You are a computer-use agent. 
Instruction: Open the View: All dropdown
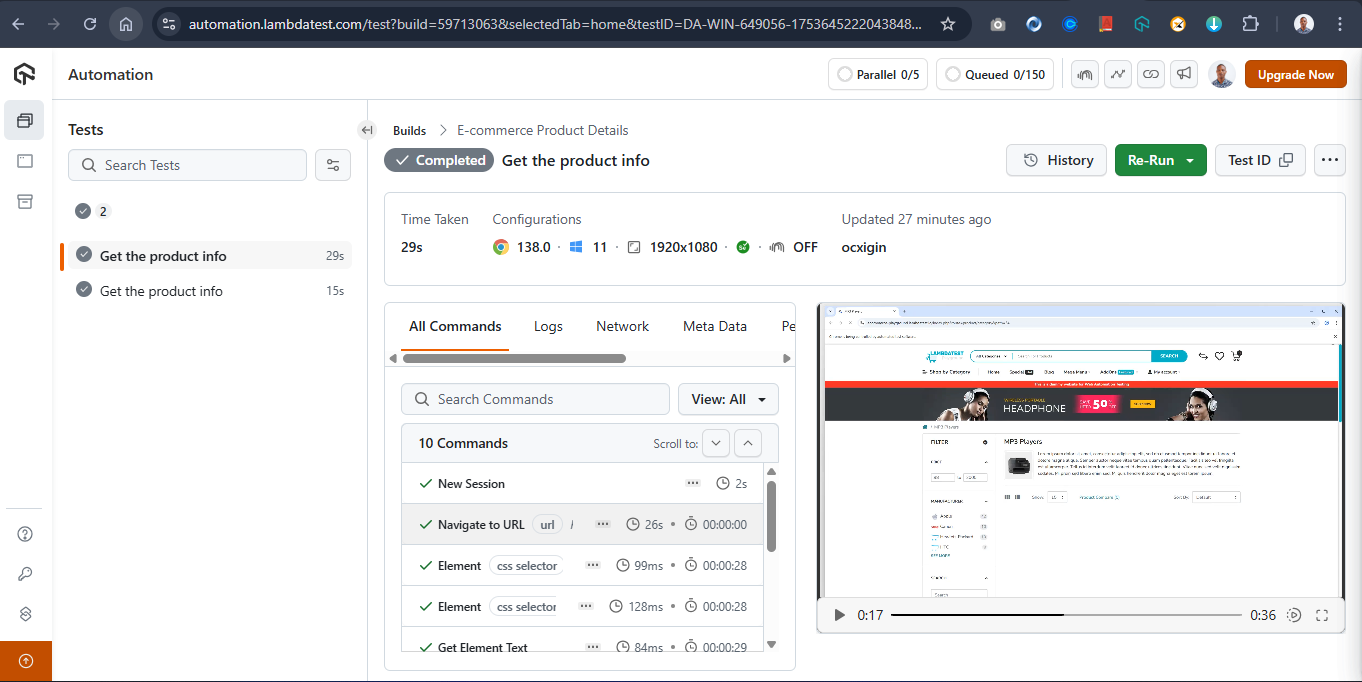728,399
